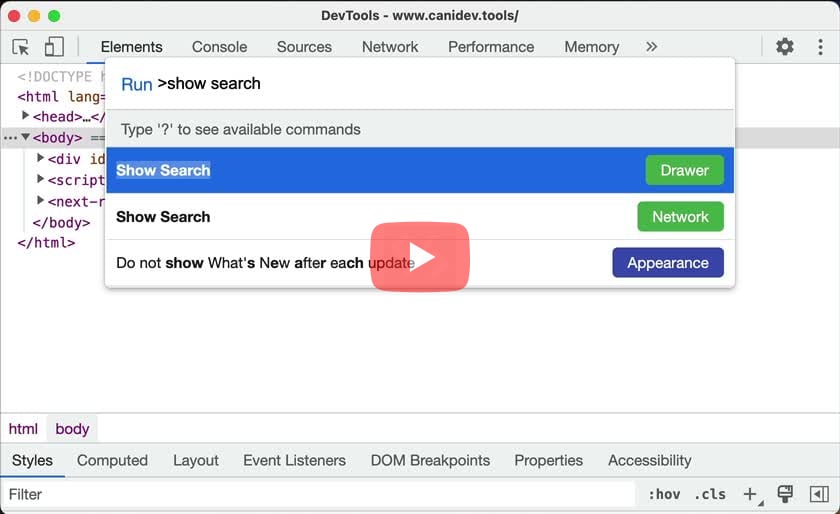
Task: Toggle computed styles sidebar icon
Action: pos(819,494)
